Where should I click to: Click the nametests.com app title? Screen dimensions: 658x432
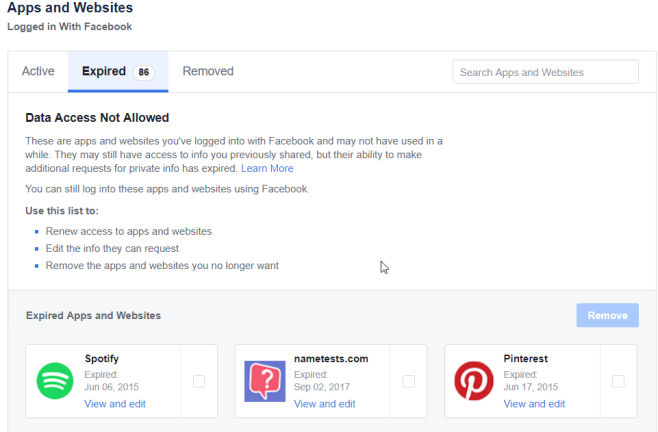[x=331, y=359]
